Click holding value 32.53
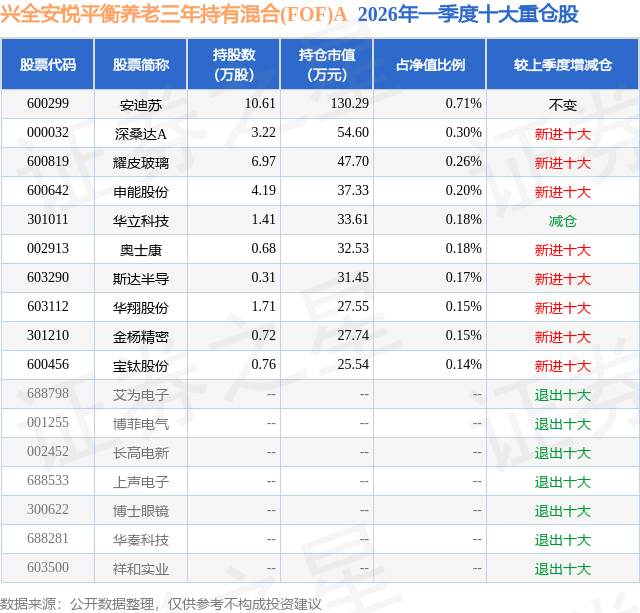The height and width of the screenshot is (613, 640). coord(353,248)
